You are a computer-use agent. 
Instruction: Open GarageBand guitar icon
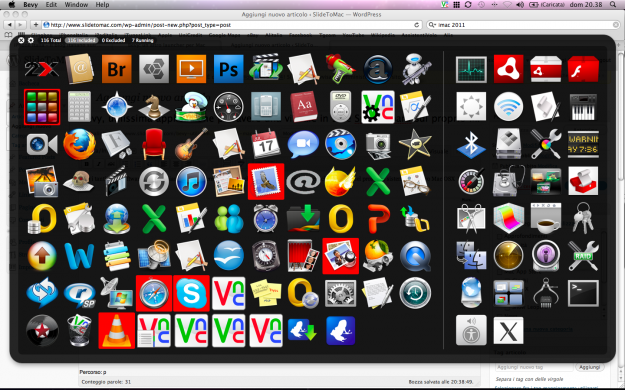[x=191, y=144]
